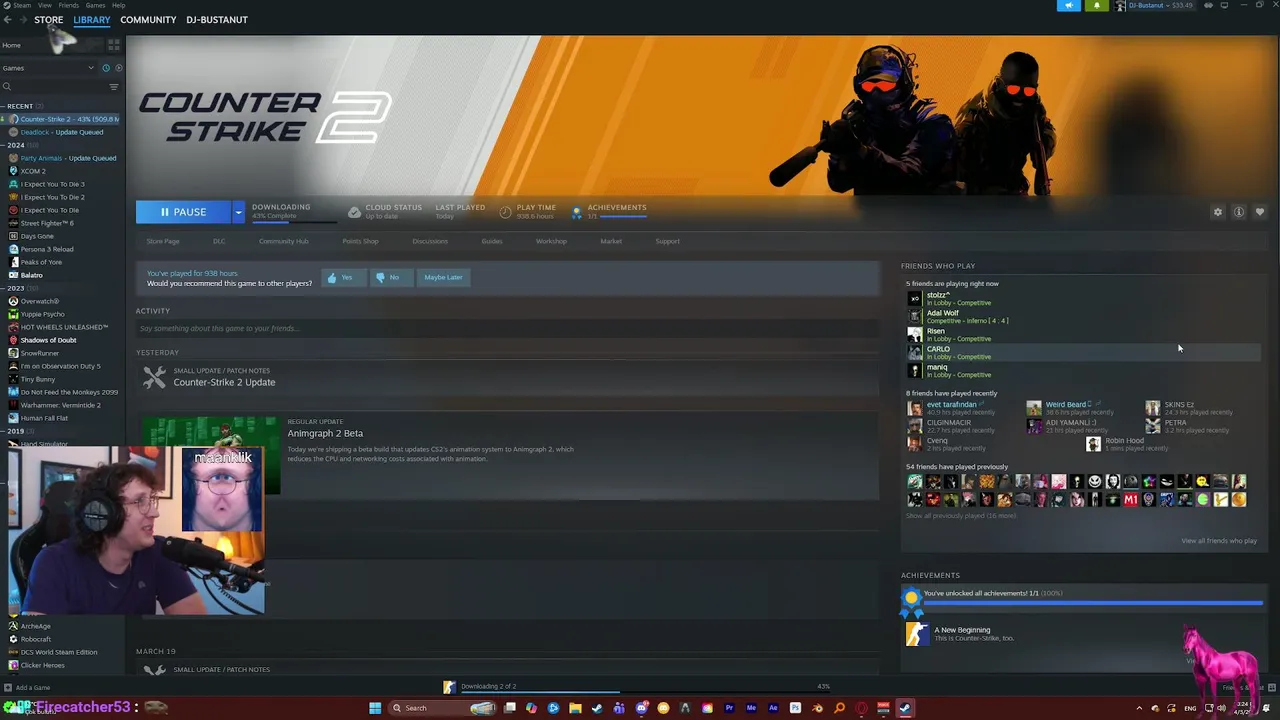Collapse the 2023 category
1280x720 pixels.
15,288
